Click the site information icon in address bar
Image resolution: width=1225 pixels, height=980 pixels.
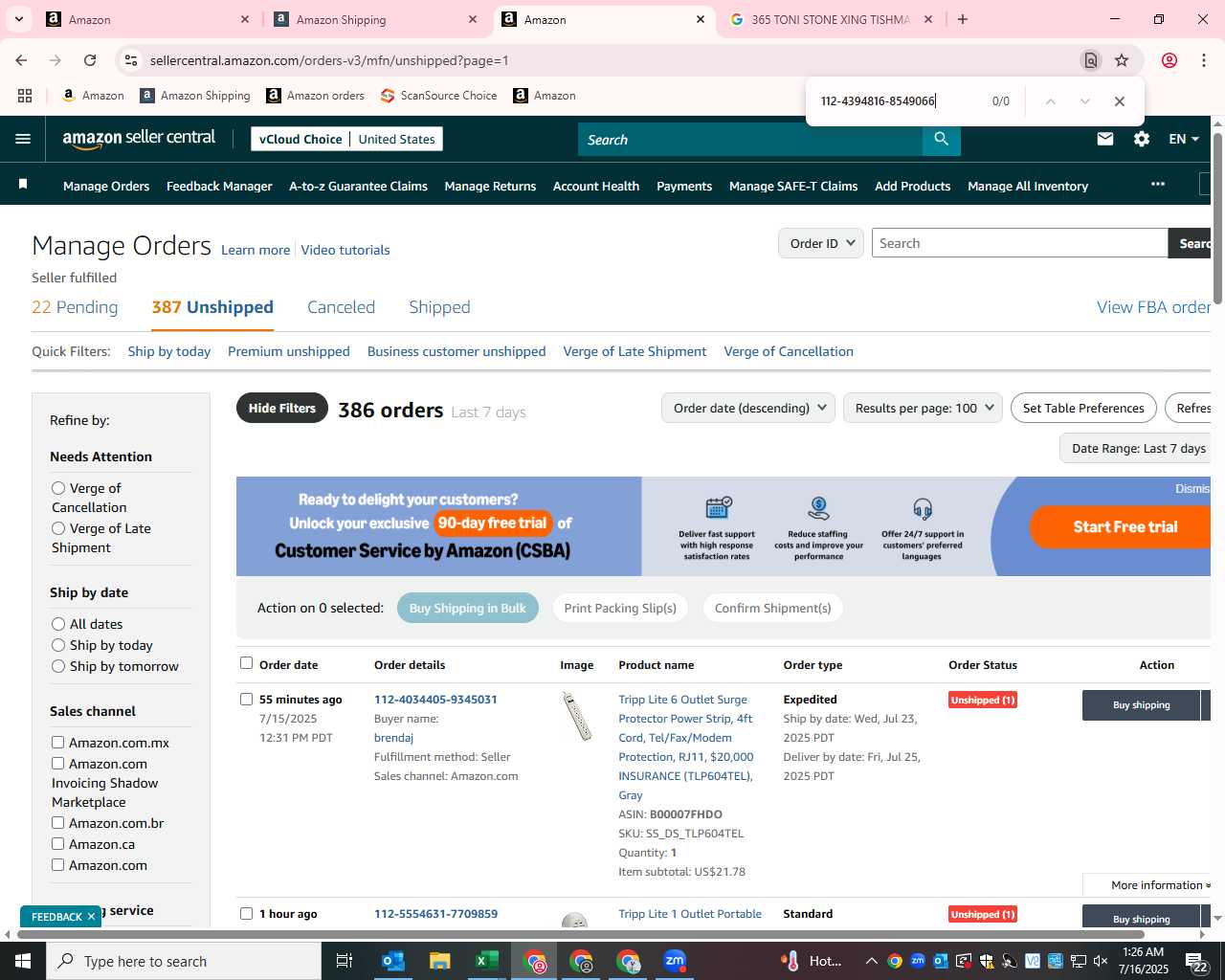coord(131,60)
